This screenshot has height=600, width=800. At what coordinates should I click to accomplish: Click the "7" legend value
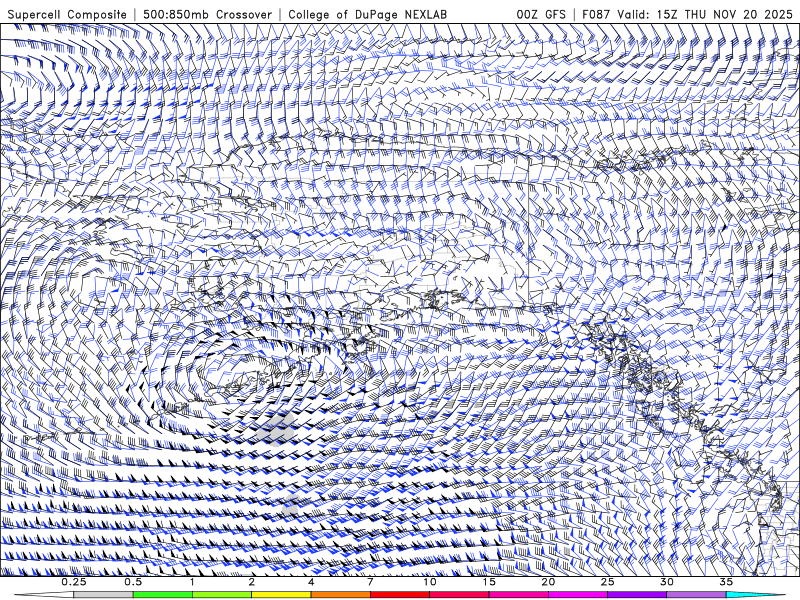[370, 582]
